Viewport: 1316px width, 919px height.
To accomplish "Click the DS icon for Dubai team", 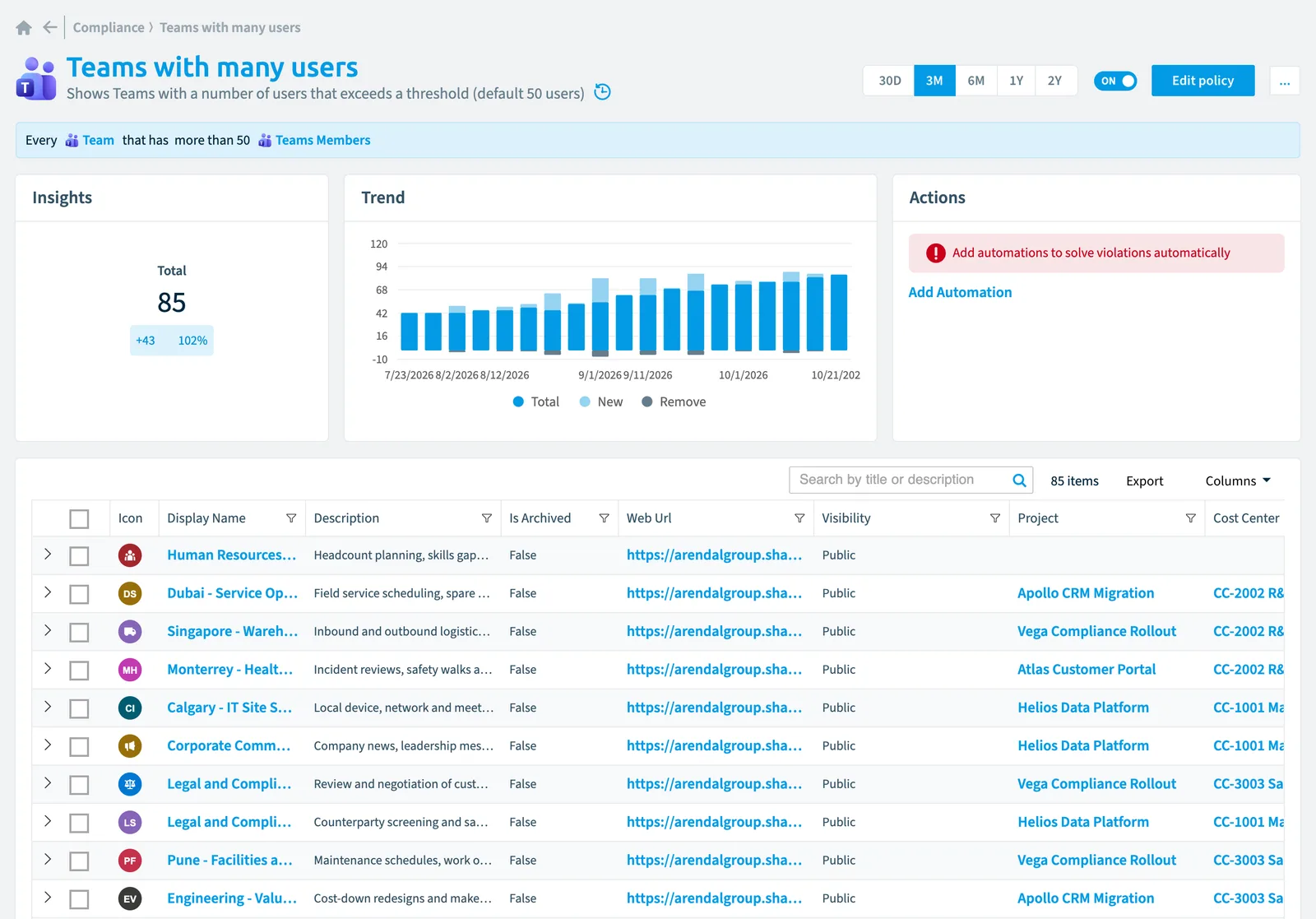I will point(130,593).
